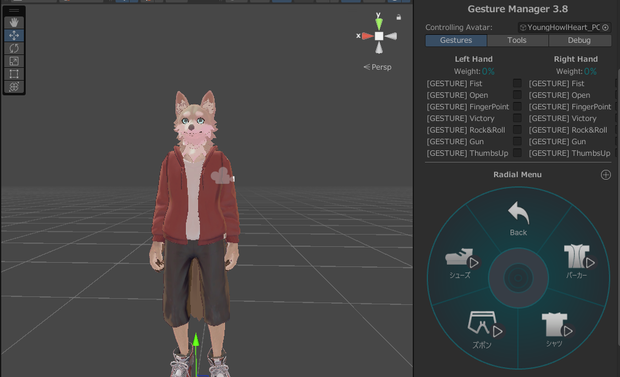This screenshot has width=620, height=377.
Task: Open the avatar object picker circle
Action: [x=605, y=27]
